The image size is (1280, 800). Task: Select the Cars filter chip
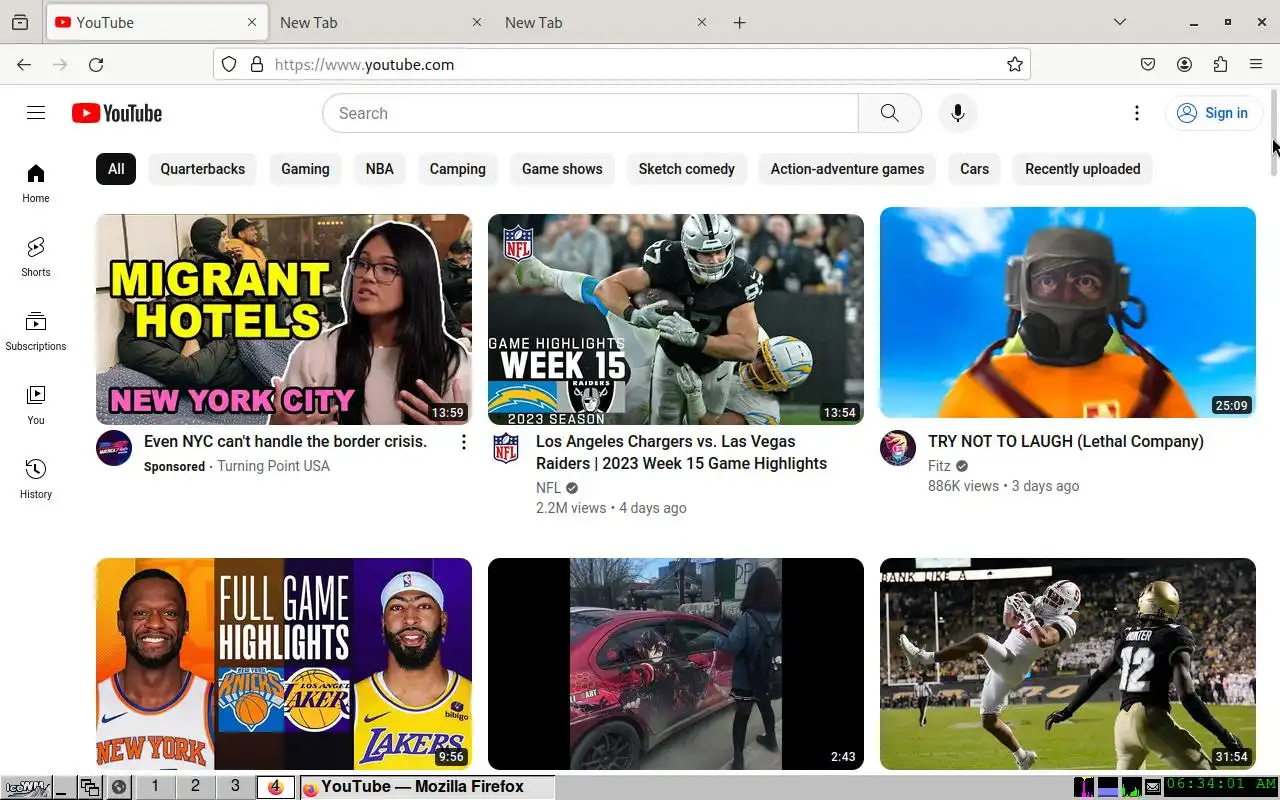975,169
